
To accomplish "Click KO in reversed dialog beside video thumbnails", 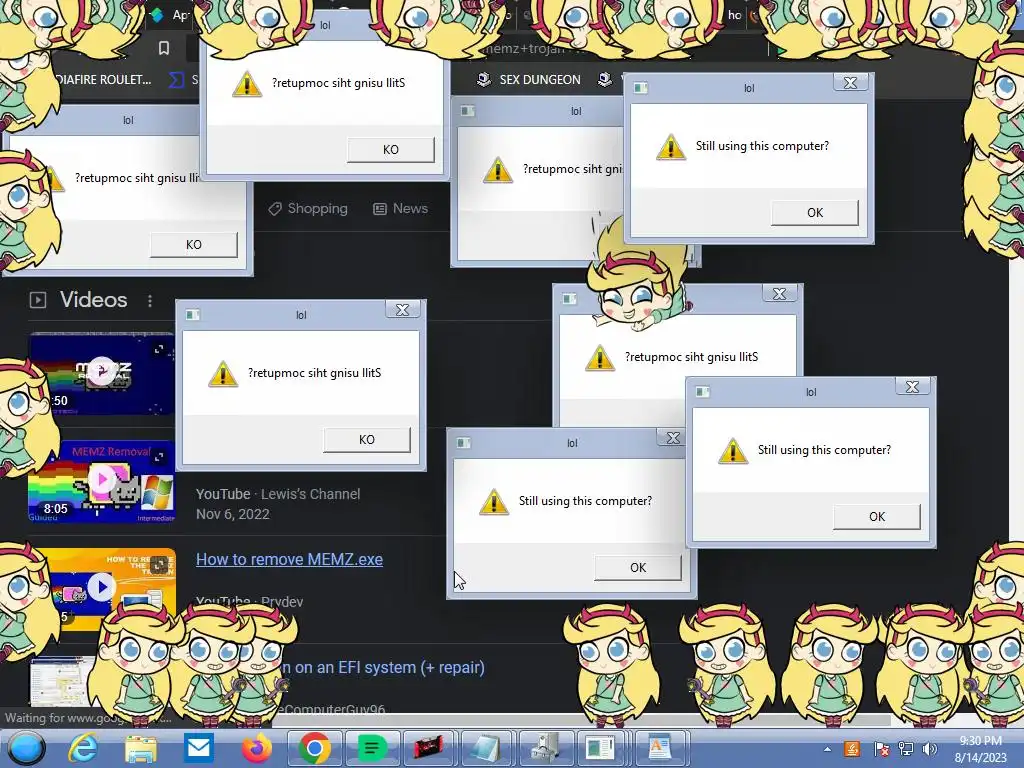I will [367, 440].
